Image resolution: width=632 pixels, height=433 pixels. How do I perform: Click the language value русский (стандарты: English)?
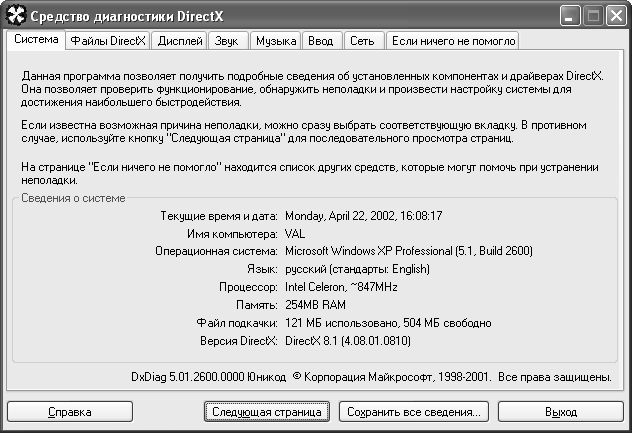pos(357,269)
